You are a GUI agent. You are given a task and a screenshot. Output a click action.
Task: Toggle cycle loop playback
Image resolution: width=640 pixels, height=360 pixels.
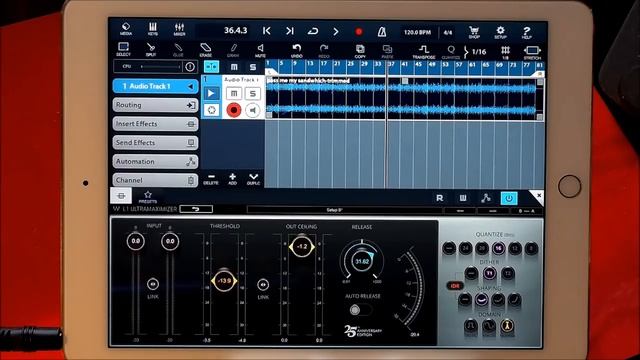tap(313, 31)
